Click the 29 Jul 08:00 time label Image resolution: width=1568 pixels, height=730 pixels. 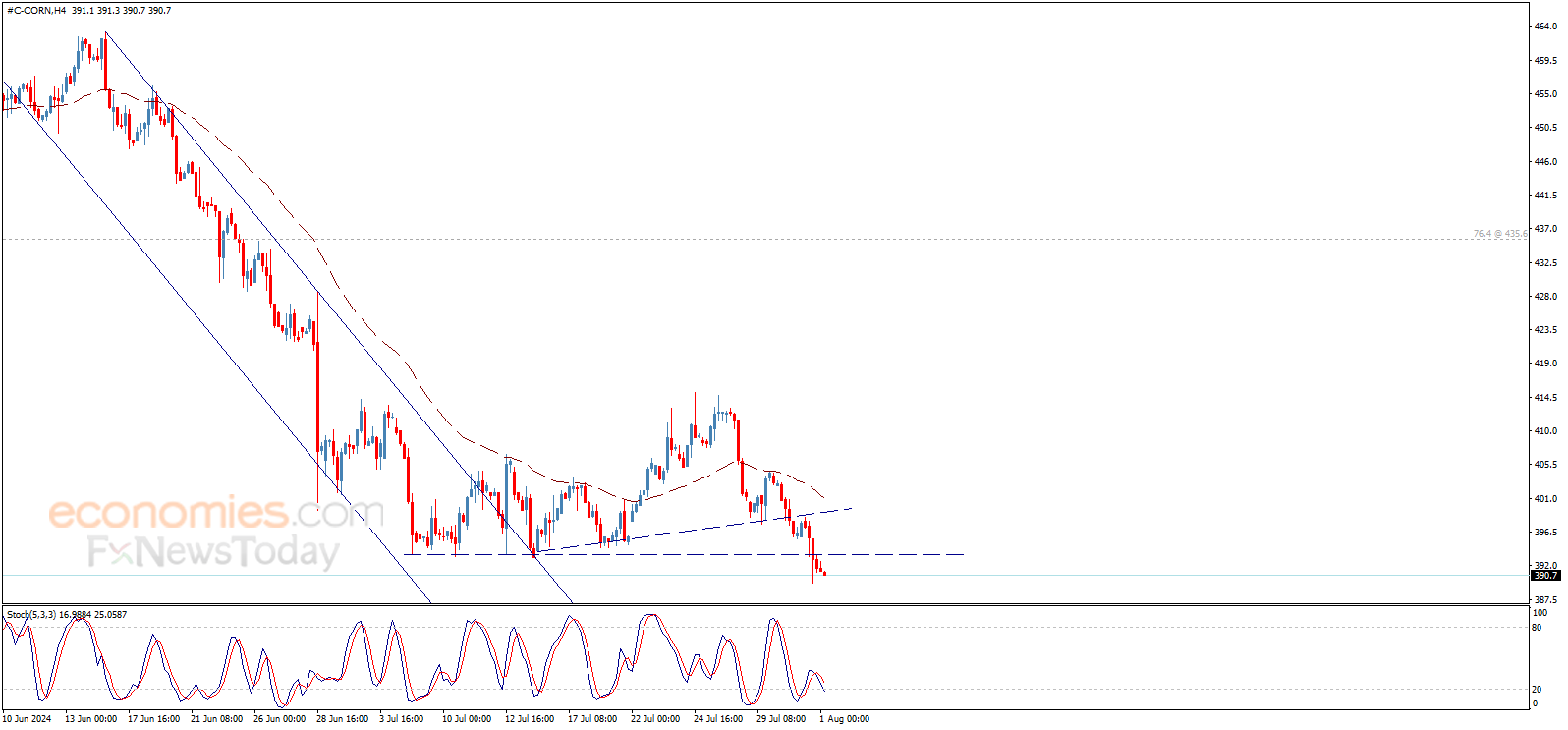[781, 719]
